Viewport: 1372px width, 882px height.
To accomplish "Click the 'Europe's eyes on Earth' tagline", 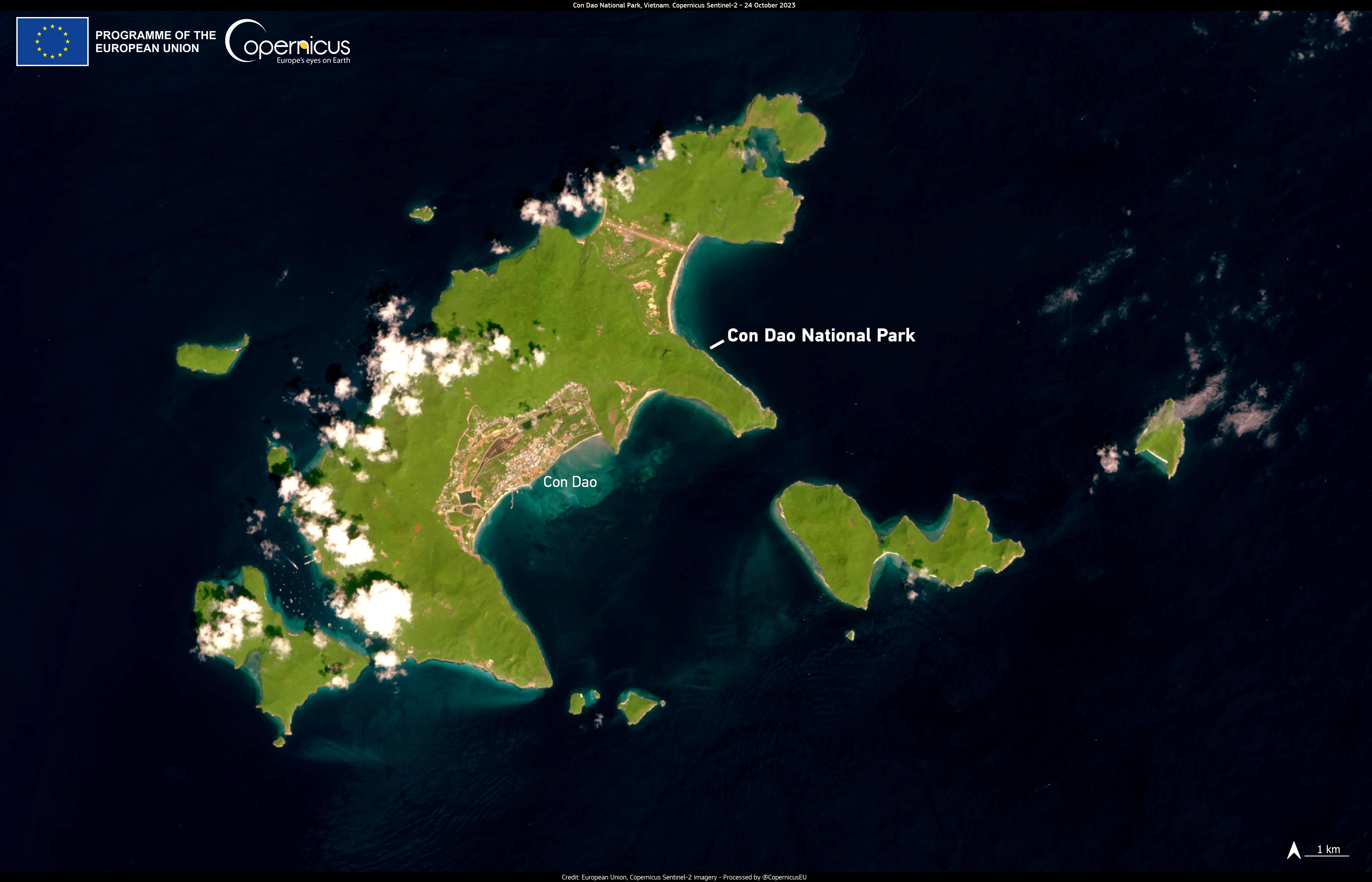I will (x=313, y=60).
